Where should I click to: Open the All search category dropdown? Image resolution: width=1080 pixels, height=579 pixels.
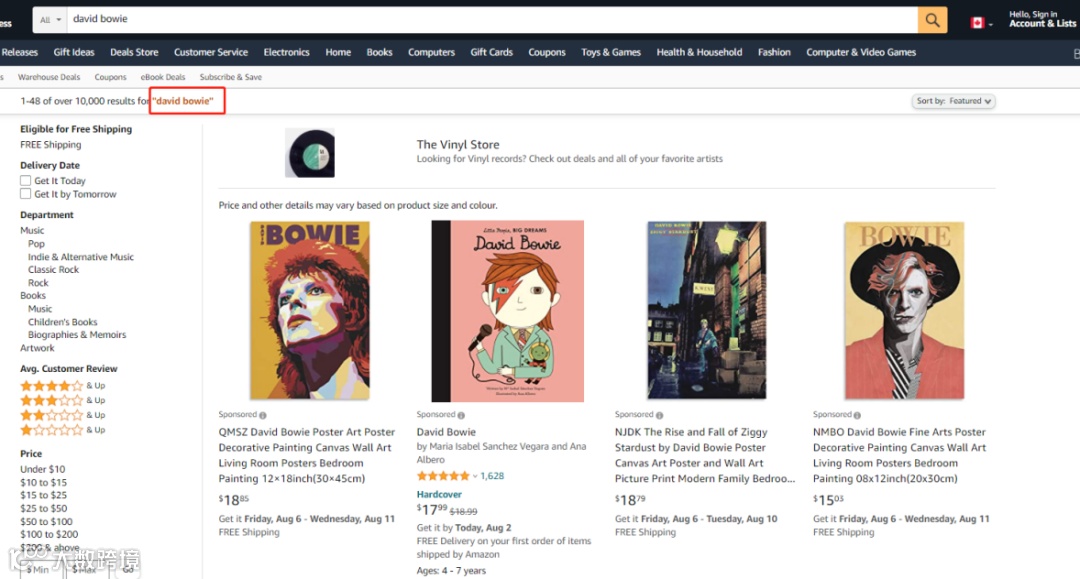tap(50, 20)
